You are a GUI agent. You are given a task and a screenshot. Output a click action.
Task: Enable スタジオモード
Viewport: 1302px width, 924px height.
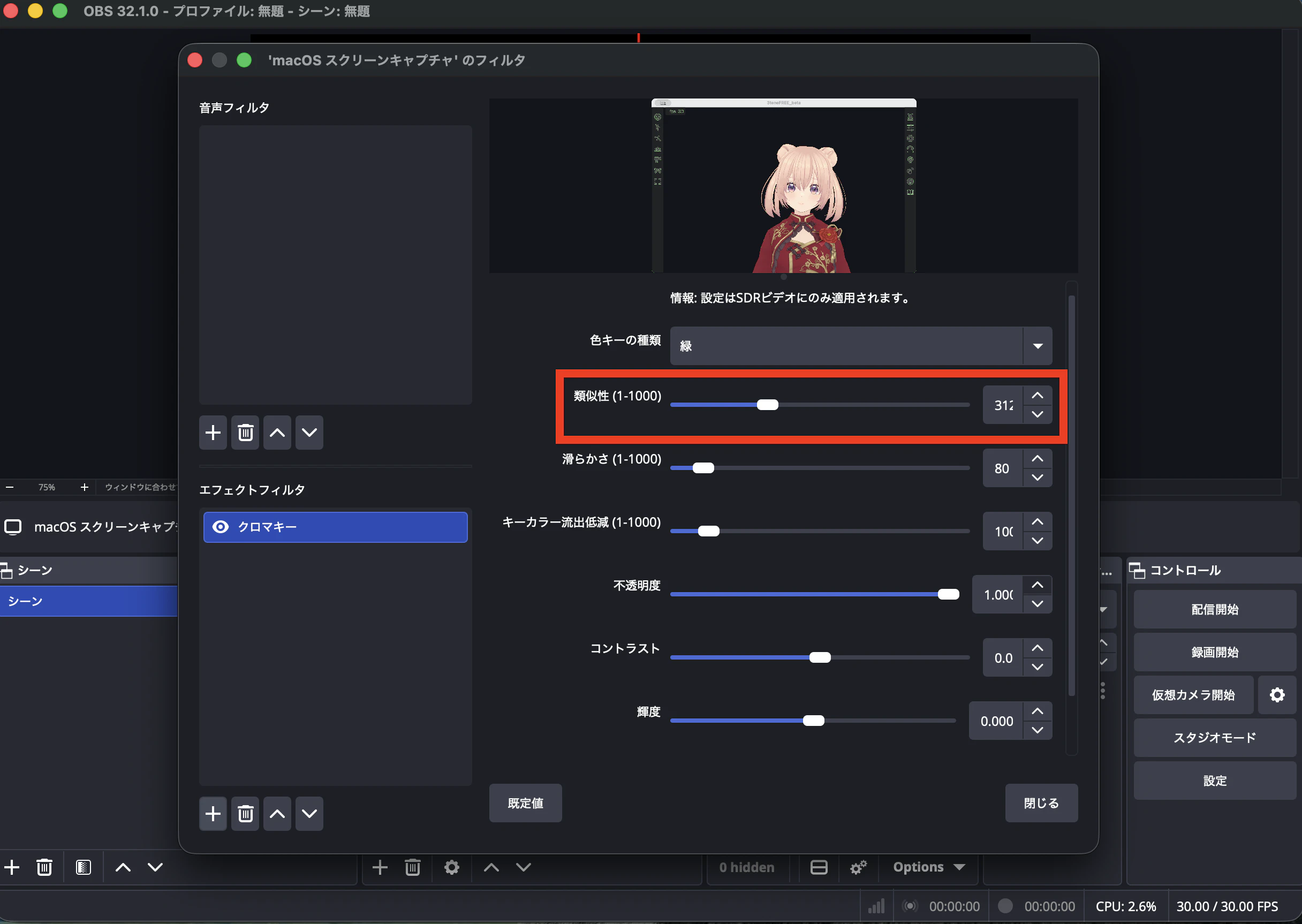pos(1214,737)
